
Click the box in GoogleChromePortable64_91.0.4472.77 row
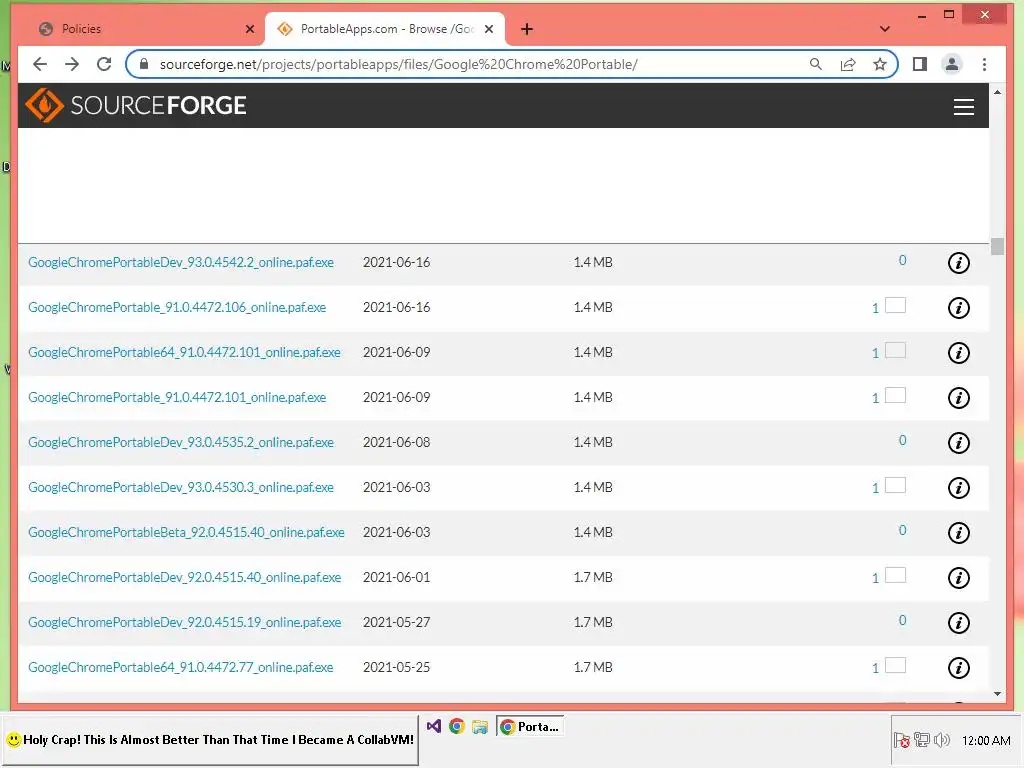click(x=895, y=665)
